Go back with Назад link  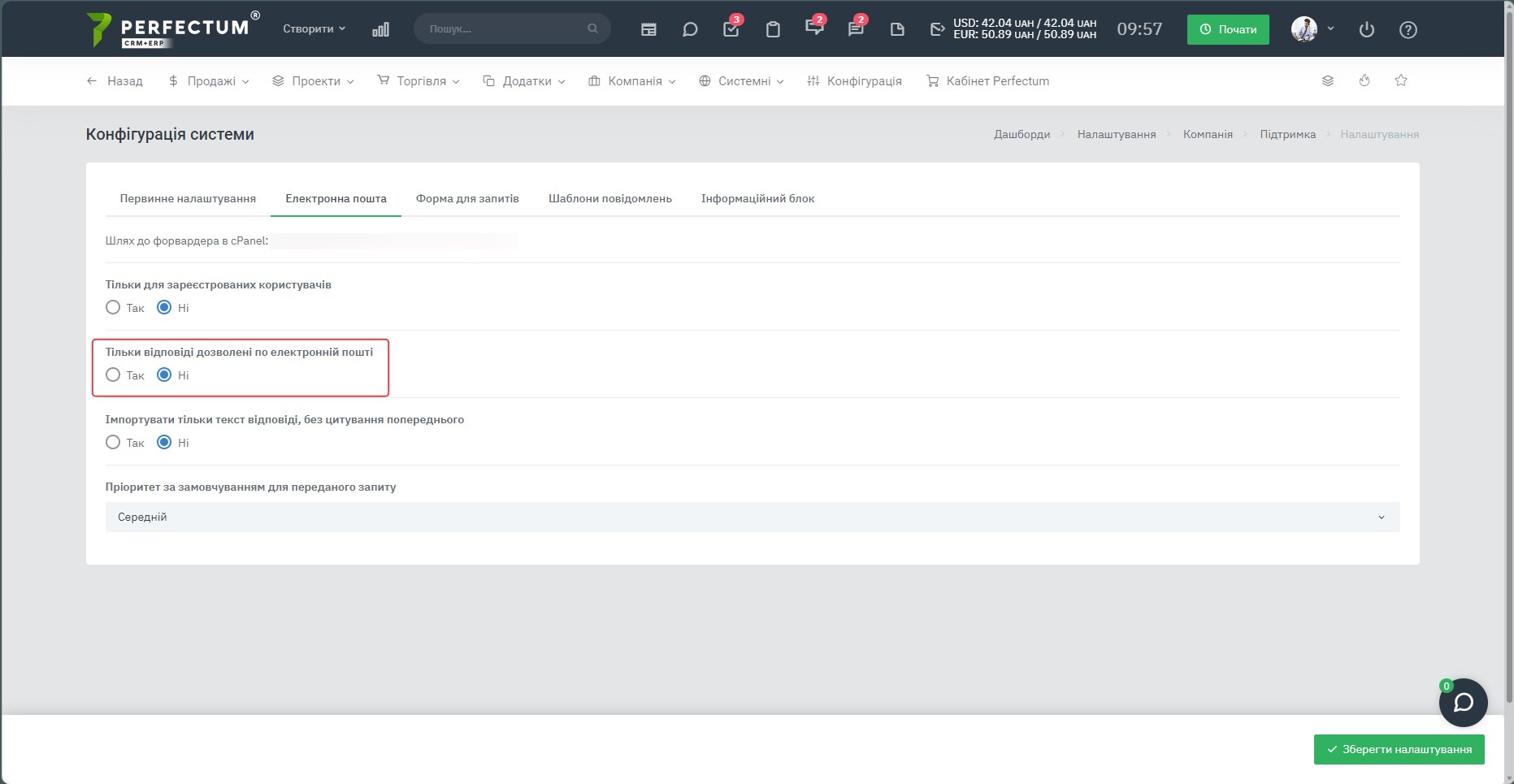(x=115, y=81)
